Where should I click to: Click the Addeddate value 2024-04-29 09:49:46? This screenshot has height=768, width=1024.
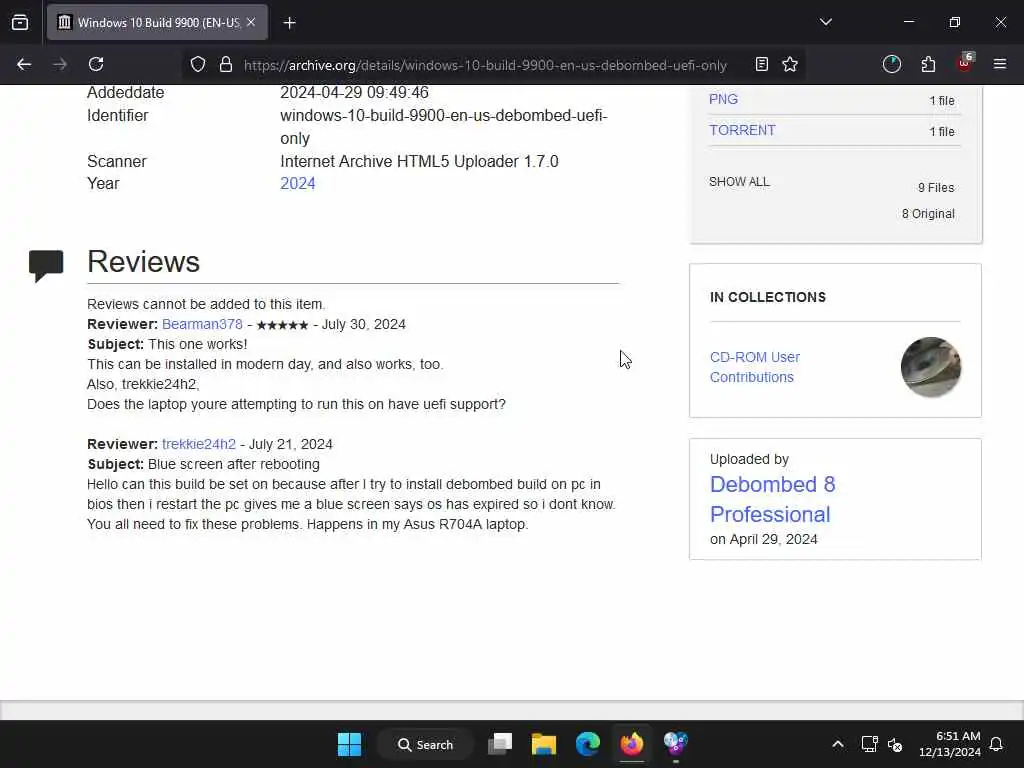(355, 93)
